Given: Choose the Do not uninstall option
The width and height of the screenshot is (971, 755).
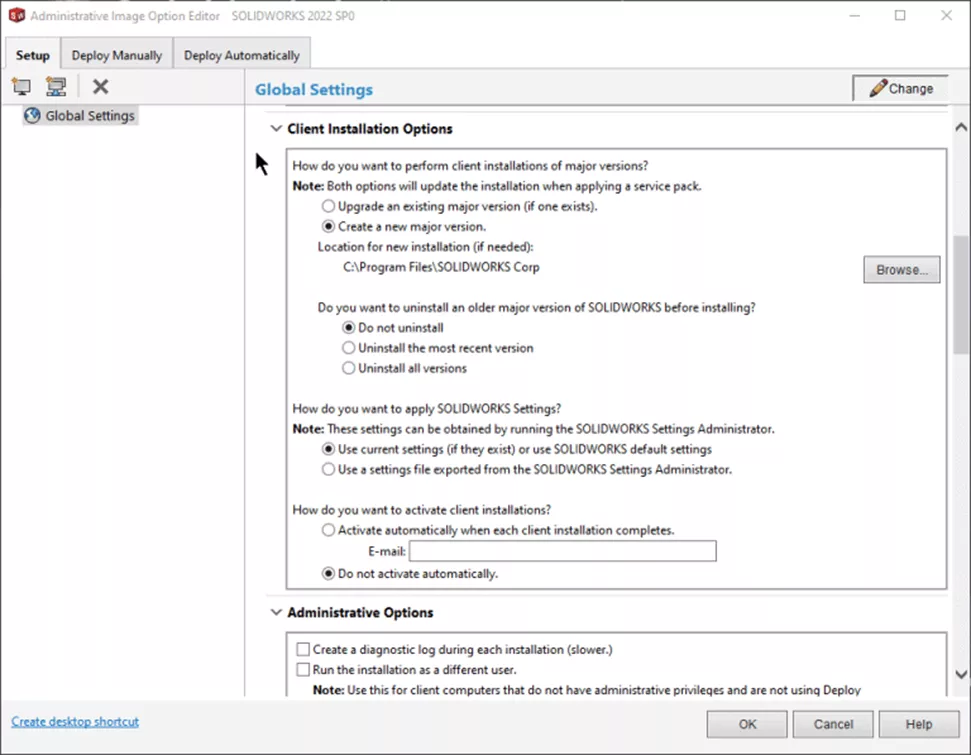Looking at the screenshot, I should pos(349,328).
